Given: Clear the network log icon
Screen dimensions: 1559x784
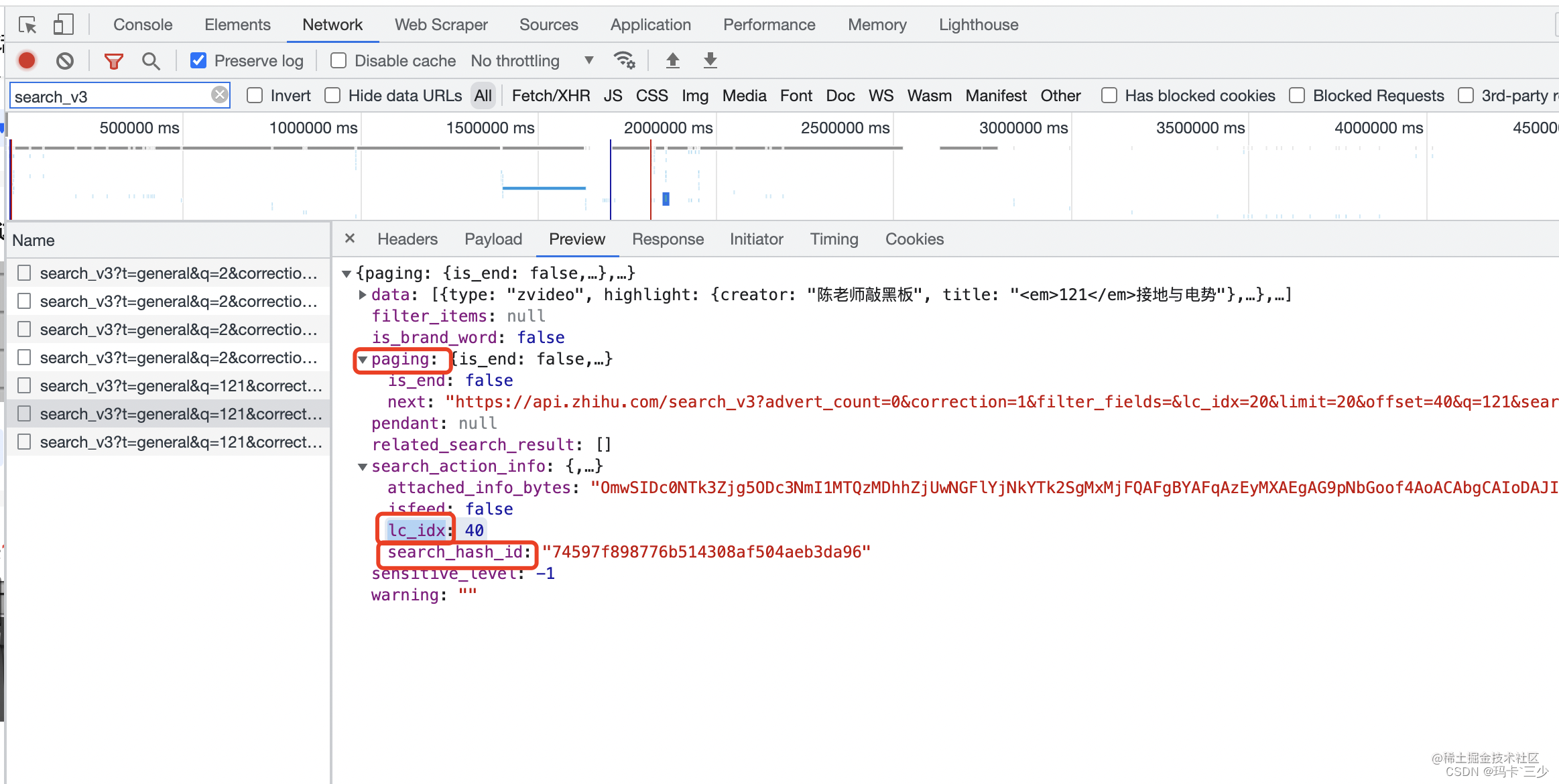Looking at the screenshot, I should point(65,61).
